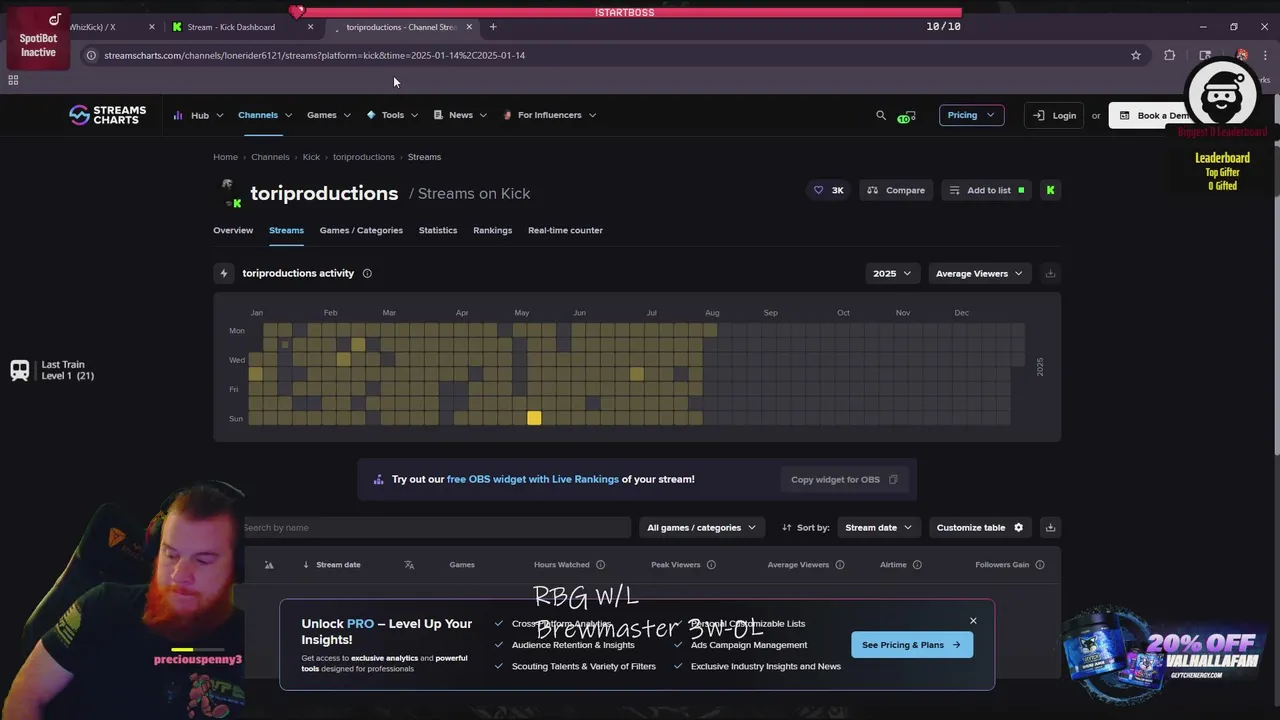The height and width of the screenshot is (720, 1280).
Task: Switch to the Rankings tab
Action: coord(492,230)
